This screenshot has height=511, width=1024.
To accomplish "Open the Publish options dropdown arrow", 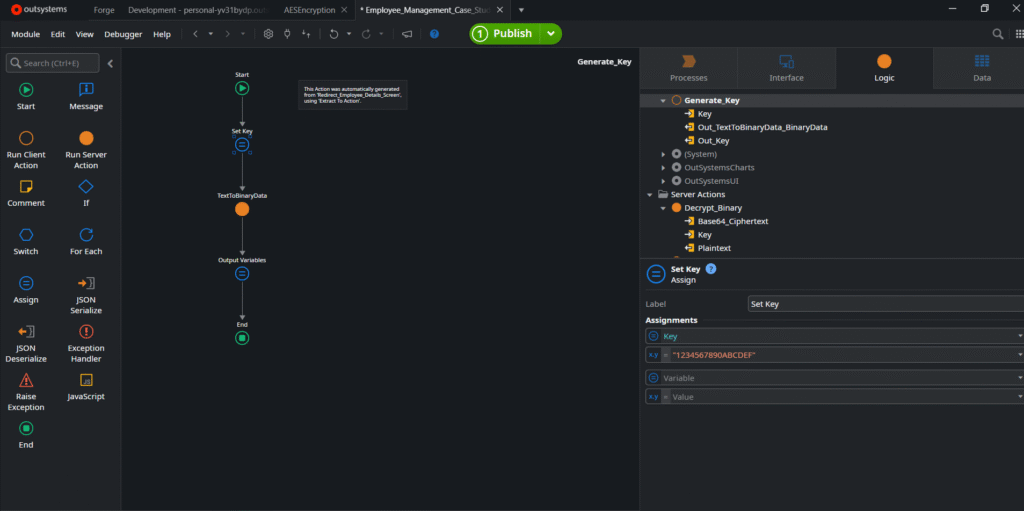I will coord(551,34).
